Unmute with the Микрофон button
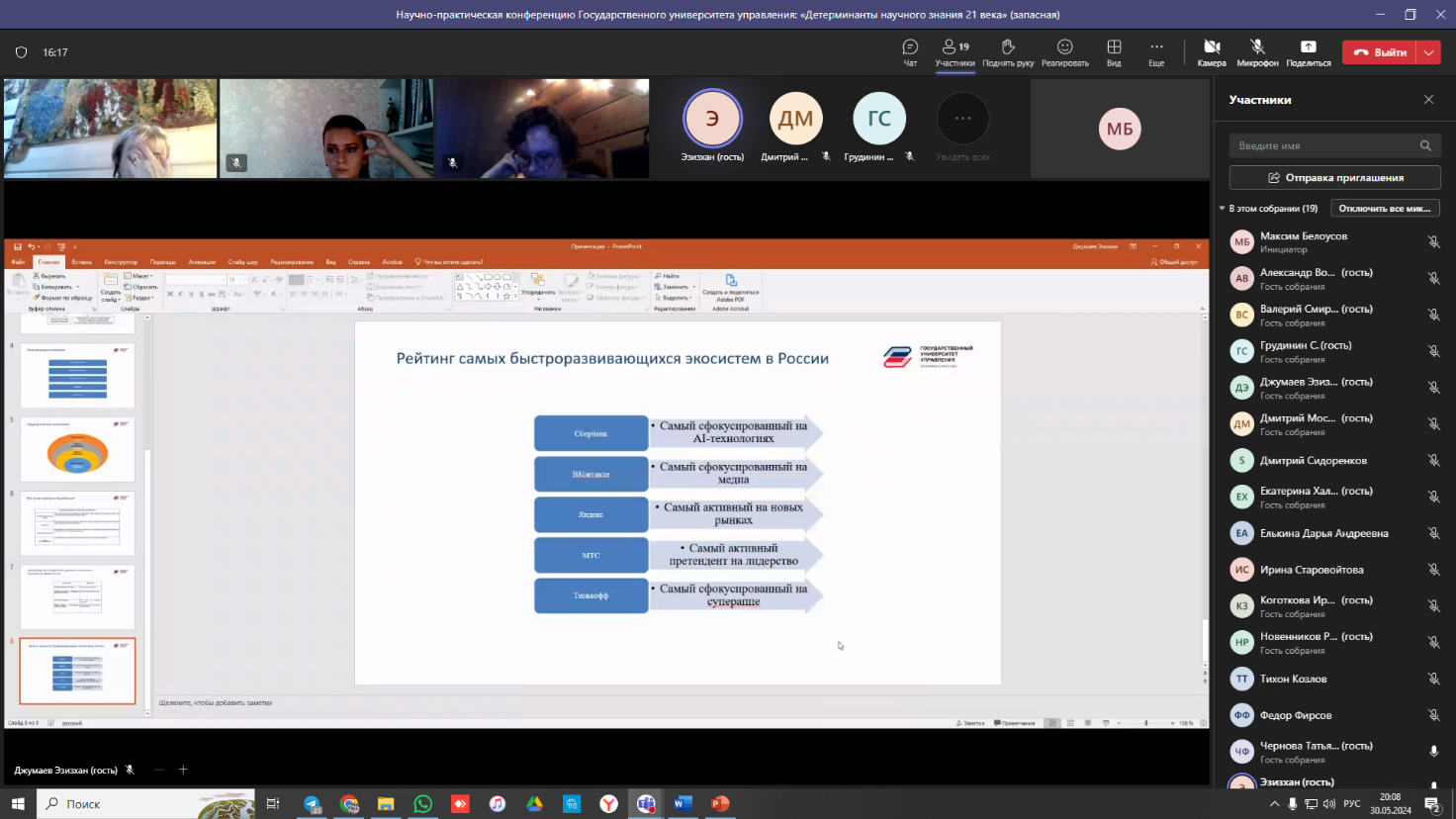The image size is (1456, 819). (x=1257, y=52)
